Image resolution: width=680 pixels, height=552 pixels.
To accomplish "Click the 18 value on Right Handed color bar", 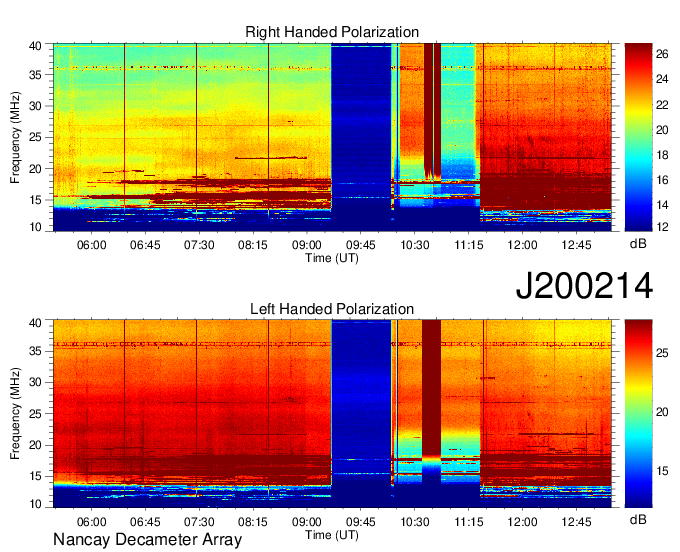I will pos(662,155).
